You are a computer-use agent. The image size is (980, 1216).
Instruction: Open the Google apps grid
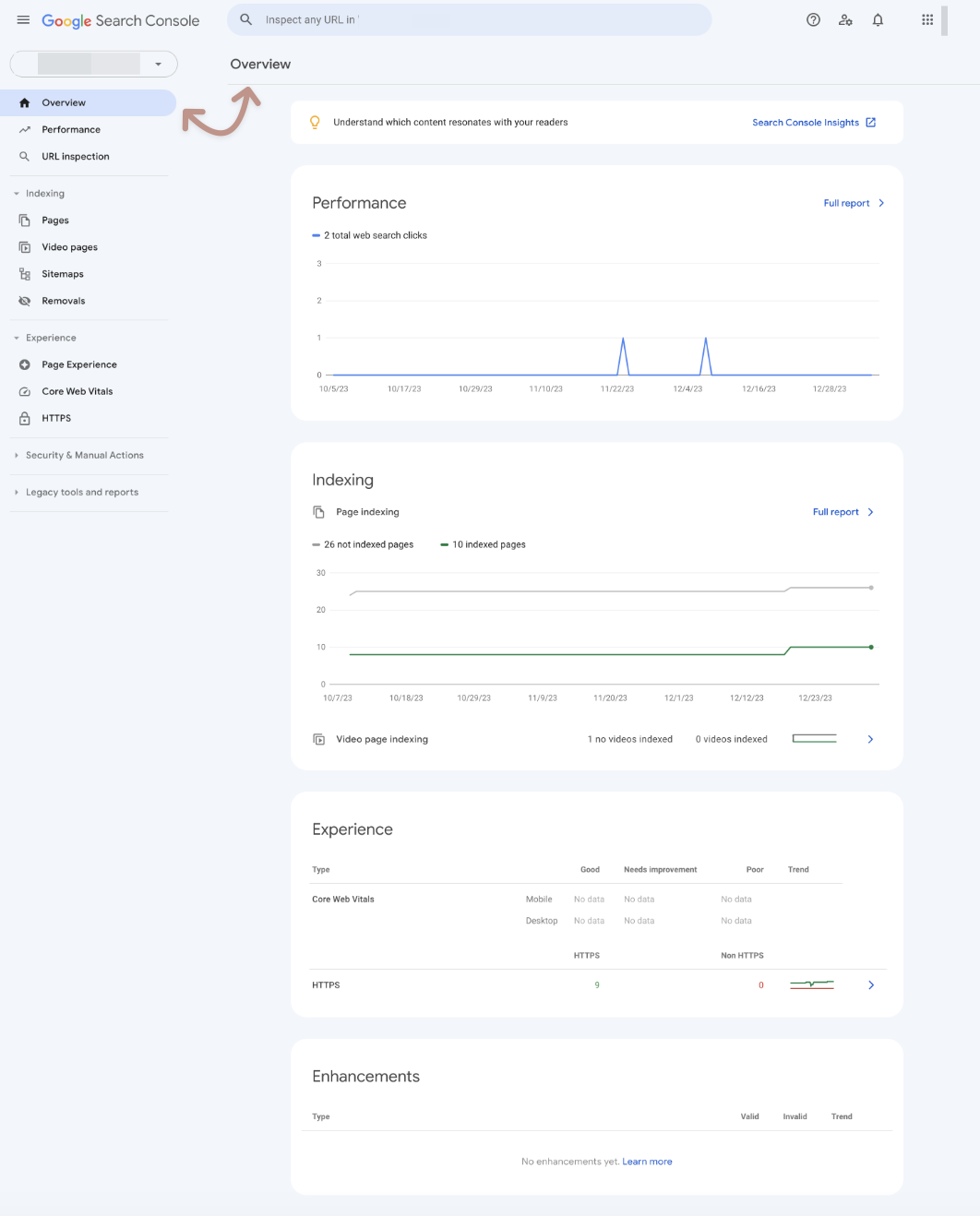927,19
